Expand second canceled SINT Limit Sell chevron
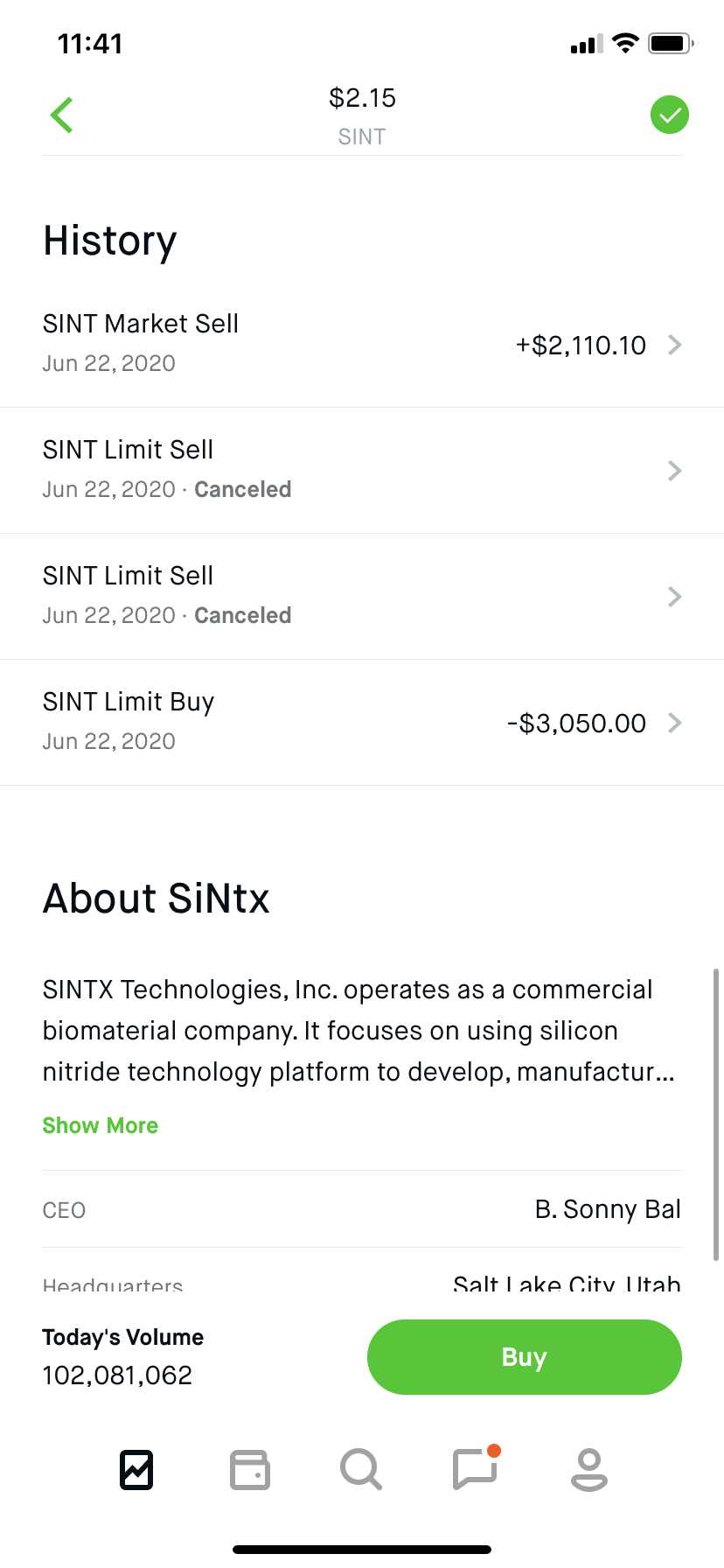The height and width of the screenshot is (1568, 724). pyautogui.click(x=674, y=597)
